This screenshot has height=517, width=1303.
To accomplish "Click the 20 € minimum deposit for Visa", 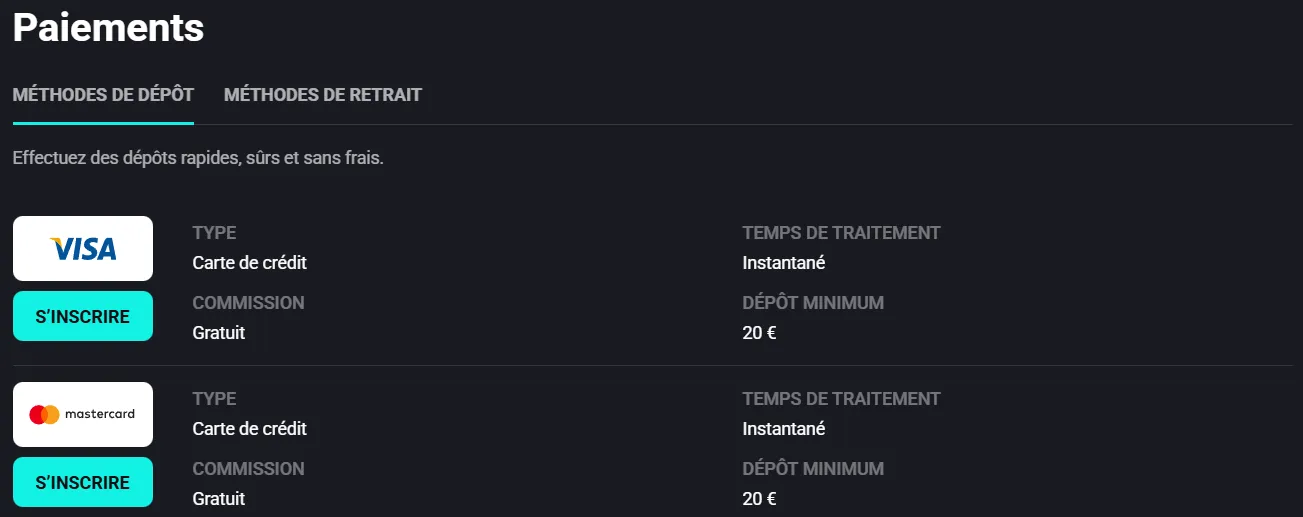I will [759, 333].
